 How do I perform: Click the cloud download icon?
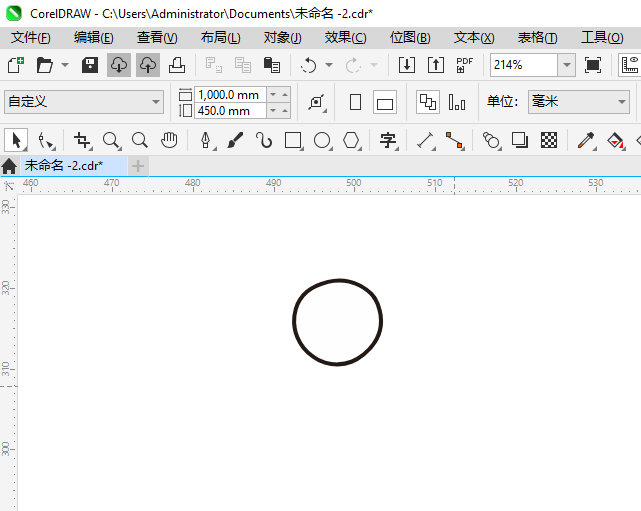pyautogui.click(x=119, y=65)
